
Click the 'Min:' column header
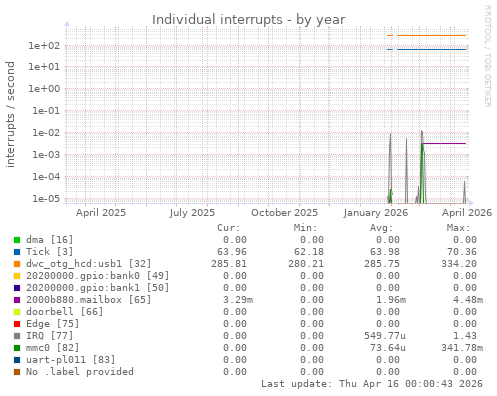(x=305, y=228)
